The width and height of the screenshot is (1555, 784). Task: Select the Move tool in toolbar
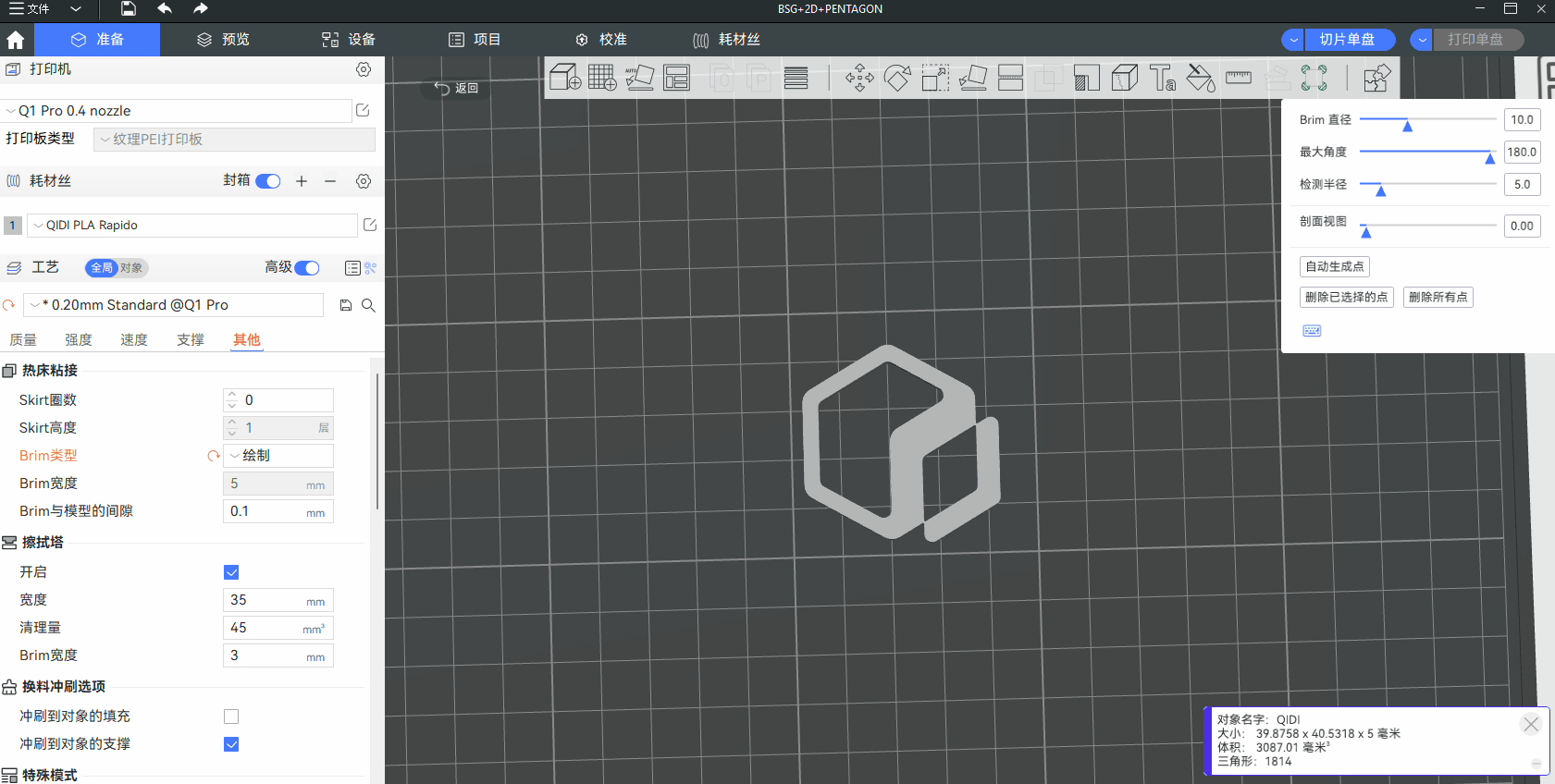coord(859,78)
